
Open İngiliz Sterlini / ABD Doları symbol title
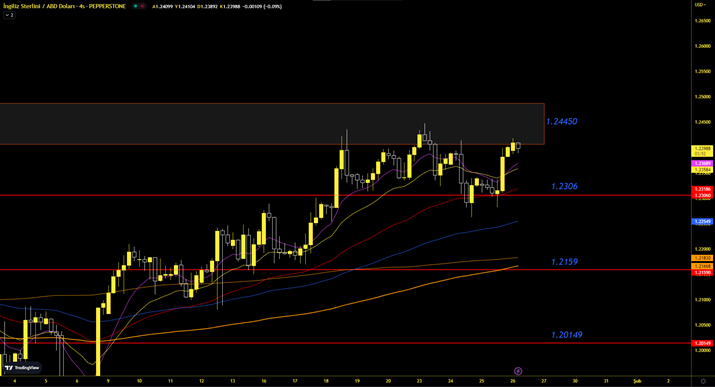(x=64, y=6)
